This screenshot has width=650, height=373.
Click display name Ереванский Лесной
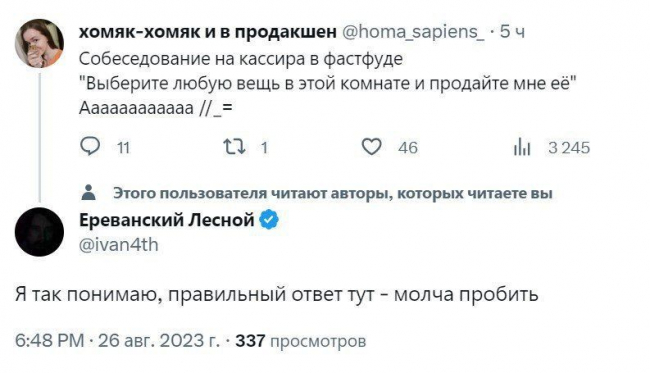click(x=166, y=220)
